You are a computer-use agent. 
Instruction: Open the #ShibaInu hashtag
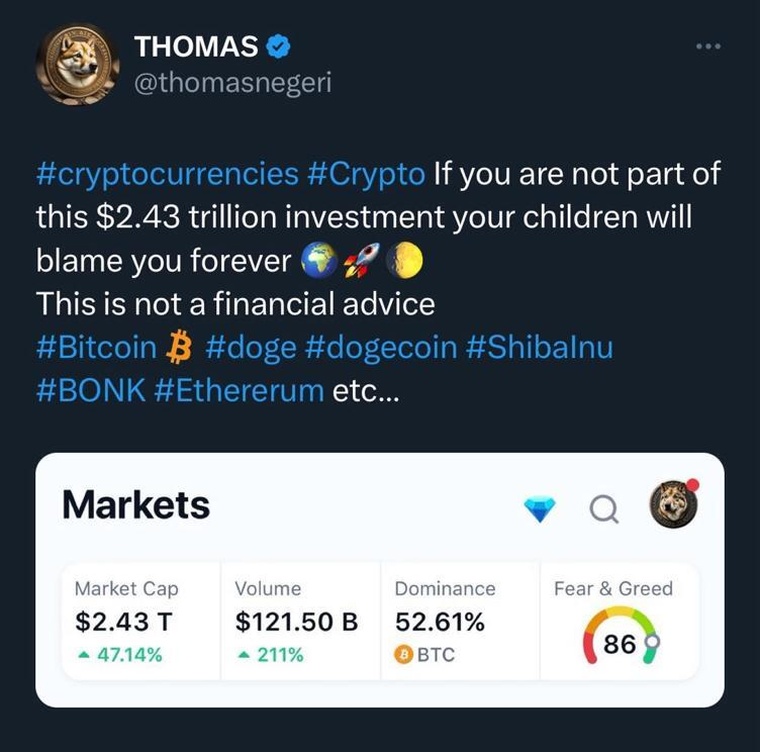point(539,348)
